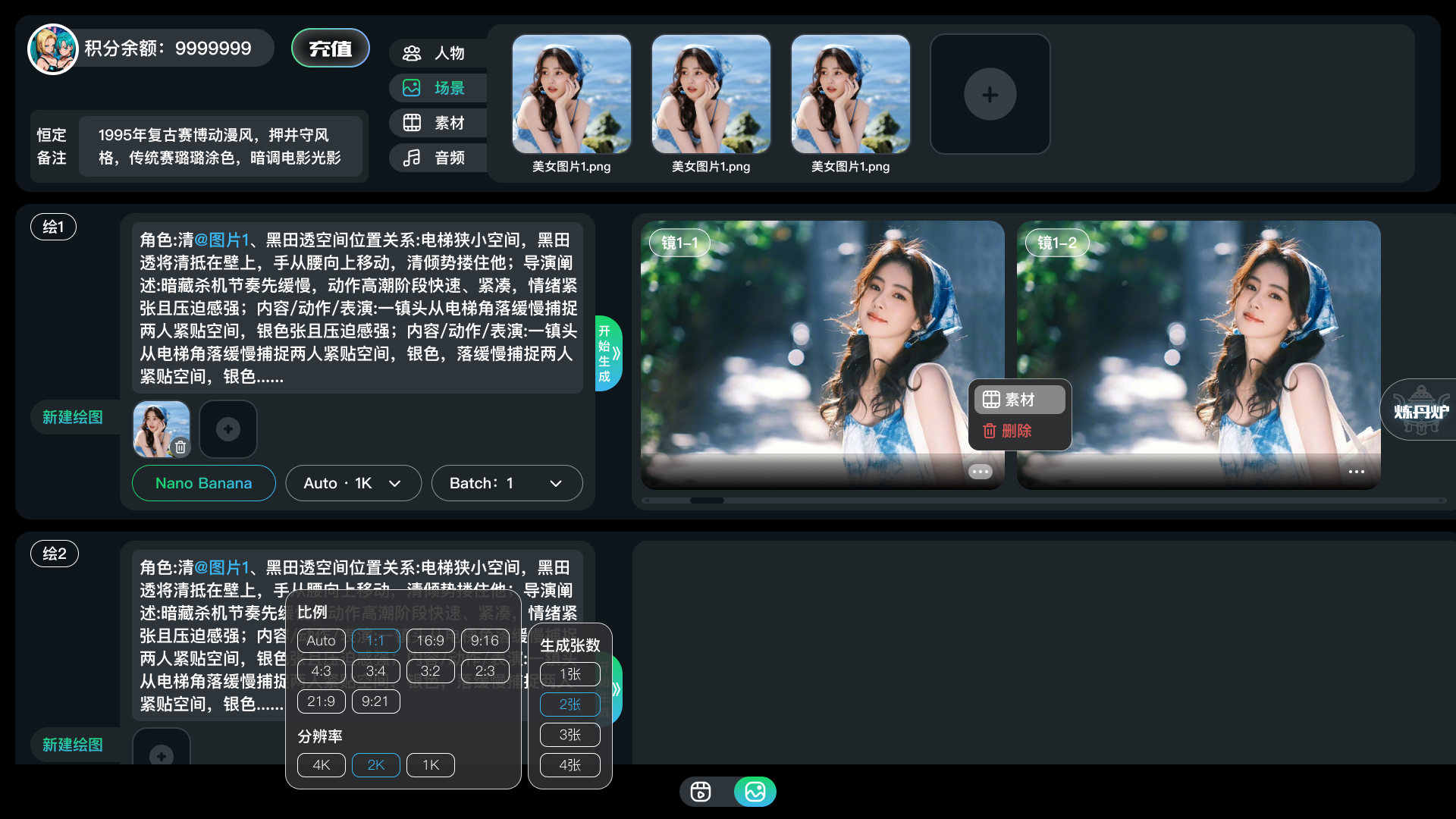Screen dimensions: 1456x819
Task: Select the 16:9 aspect ratio
Action: tap(430, 640)
